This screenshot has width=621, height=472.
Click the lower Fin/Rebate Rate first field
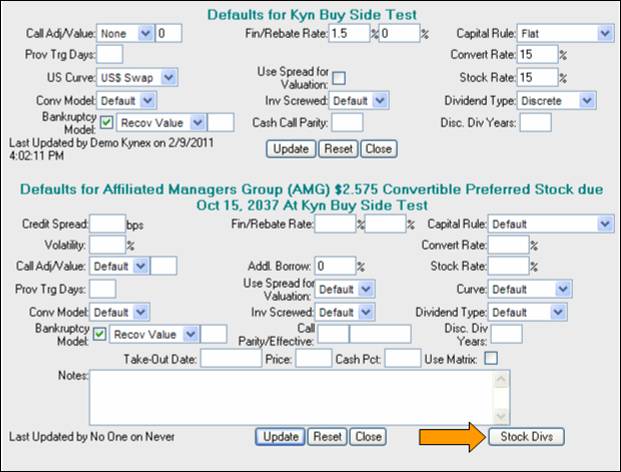click(x=335, y=224)
